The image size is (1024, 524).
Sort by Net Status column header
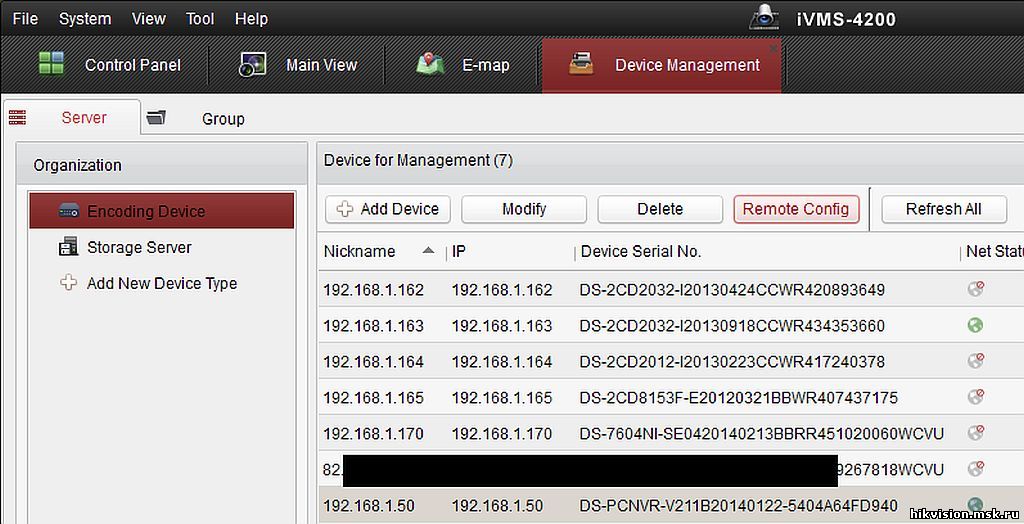pos(995,252)
